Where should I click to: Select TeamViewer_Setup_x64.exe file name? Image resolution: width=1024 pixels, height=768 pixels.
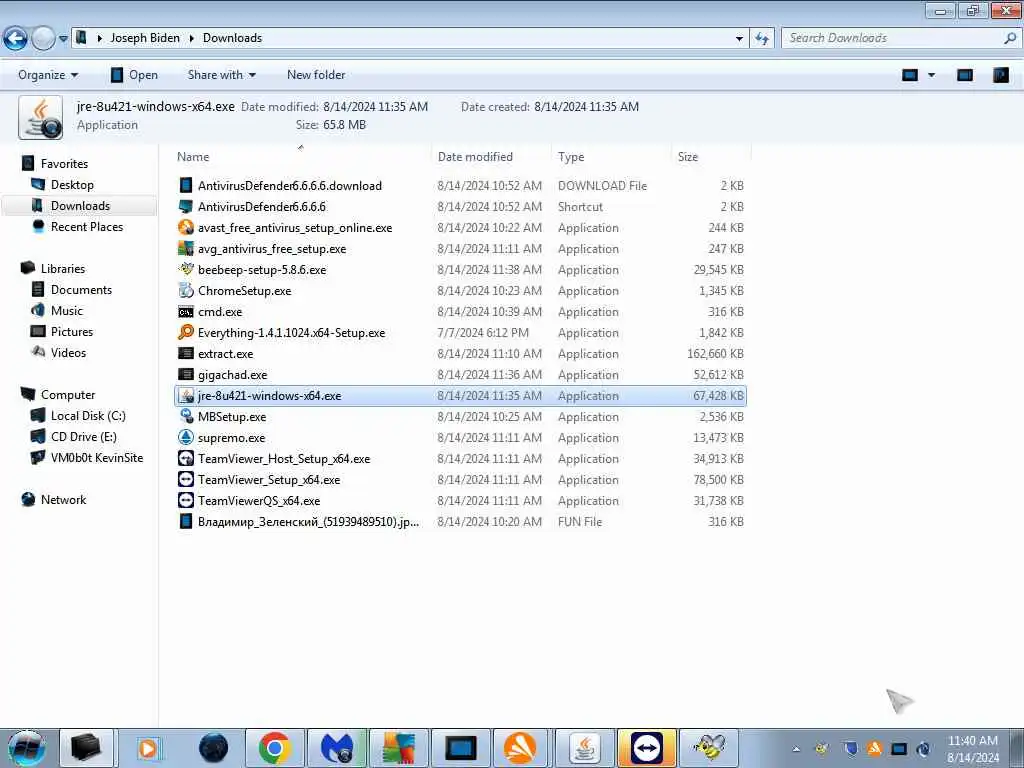pyautogui.click(x=269, y=479)
